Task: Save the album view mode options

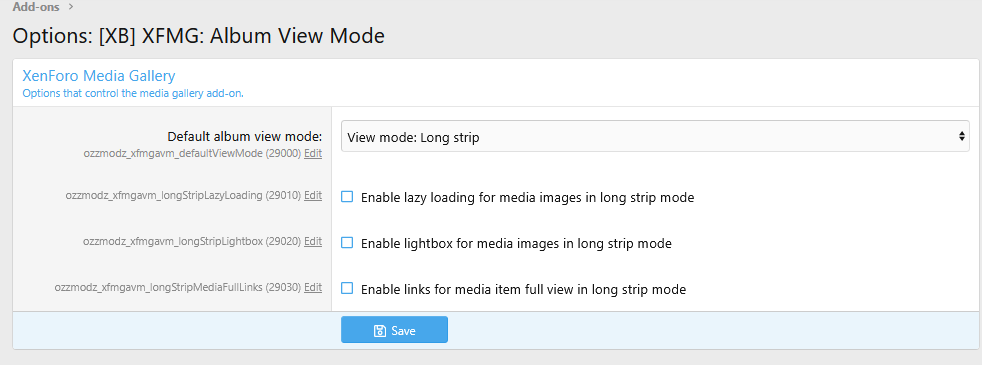Action: point(394,330)
